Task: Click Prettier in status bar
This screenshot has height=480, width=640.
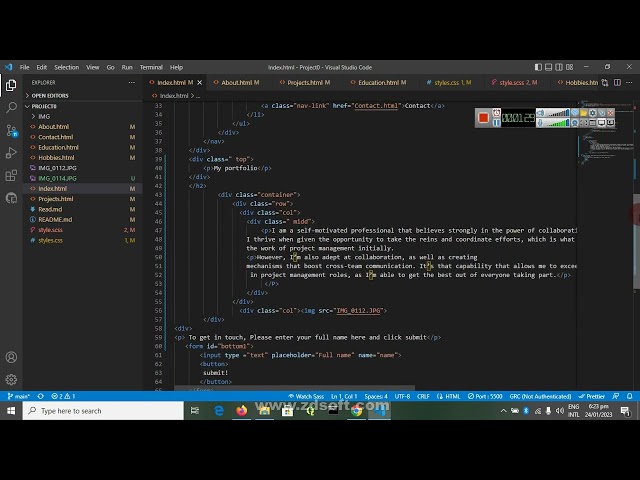Action: pos(592,396)
